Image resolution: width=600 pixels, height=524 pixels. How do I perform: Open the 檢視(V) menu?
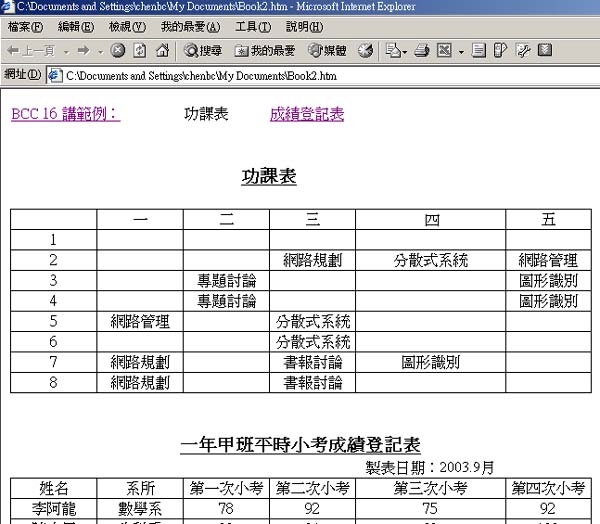point(127,26)
